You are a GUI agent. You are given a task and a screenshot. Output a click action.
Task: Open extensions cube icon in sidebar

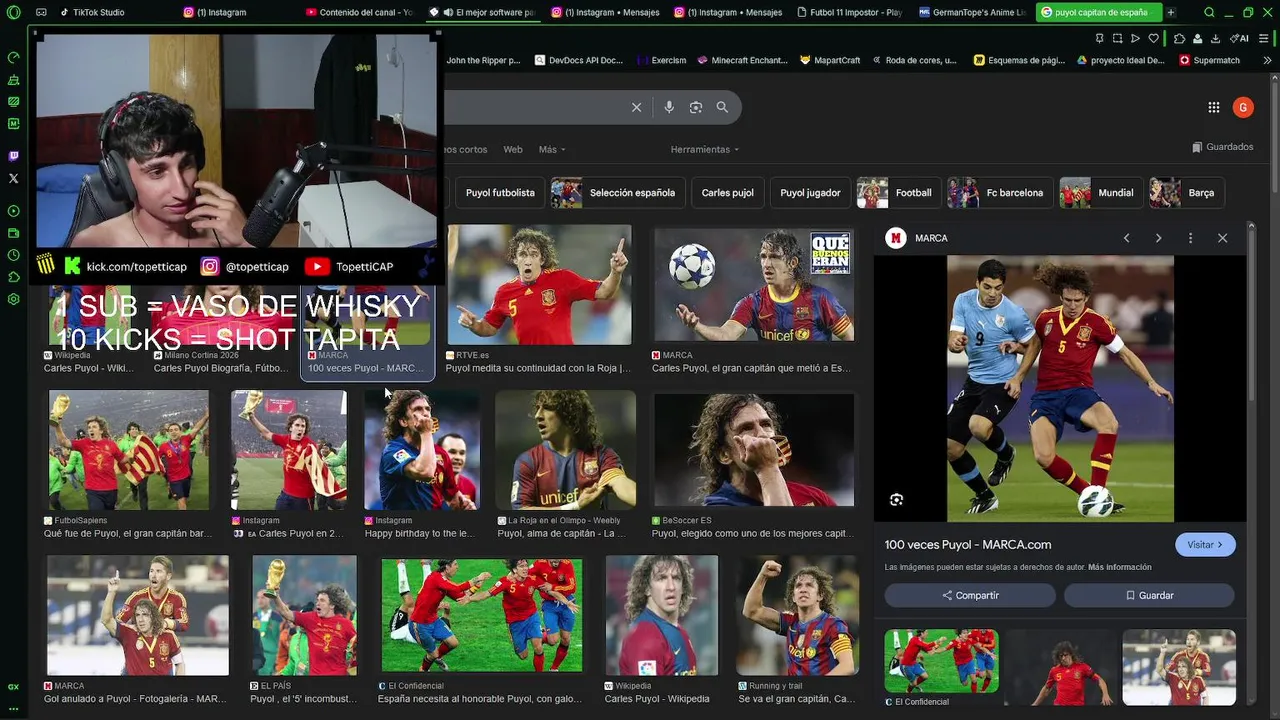[x=14, y=277]
